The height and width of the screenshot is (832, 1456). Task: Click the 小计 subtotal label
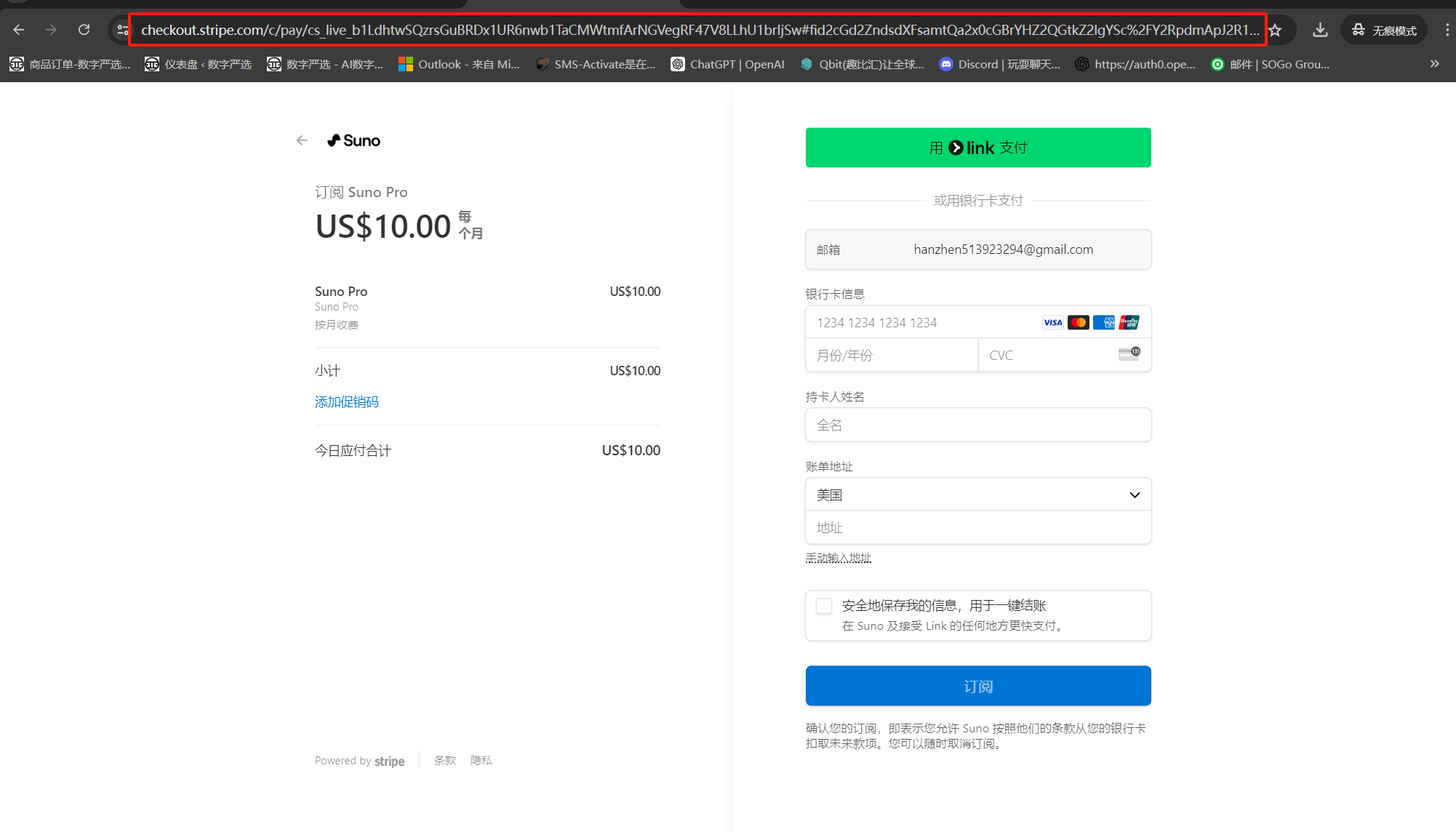tap(327, 371)
